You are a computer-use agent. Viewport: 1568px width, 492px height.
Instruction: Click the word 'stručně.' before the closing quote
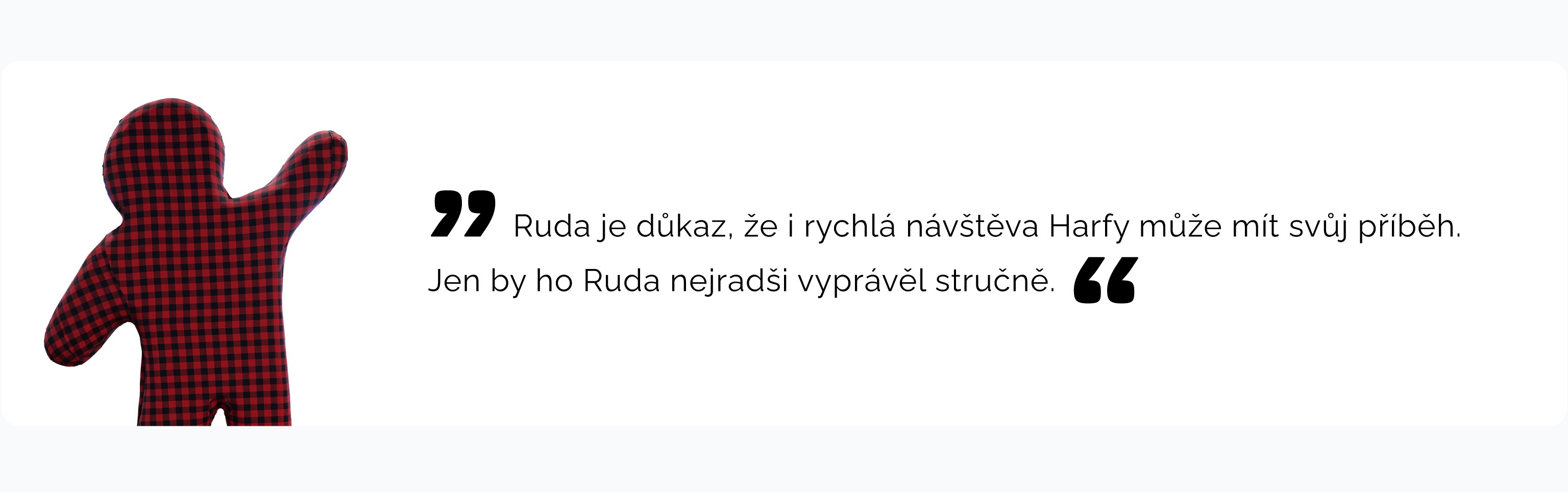click(x=995, y=280)
